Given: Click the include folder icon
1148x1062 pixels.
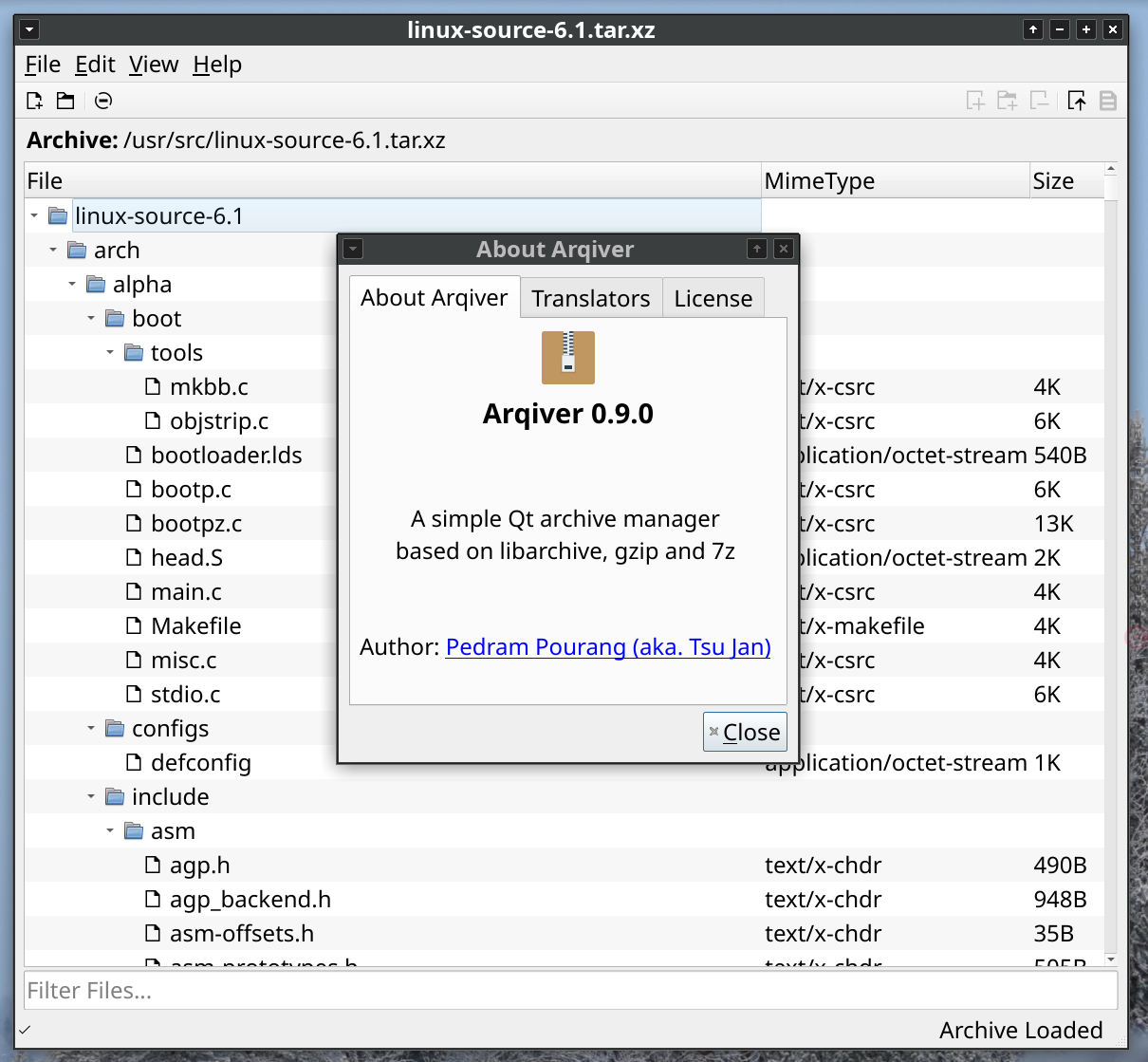Looking at the screenshot, I should (115, 797).
